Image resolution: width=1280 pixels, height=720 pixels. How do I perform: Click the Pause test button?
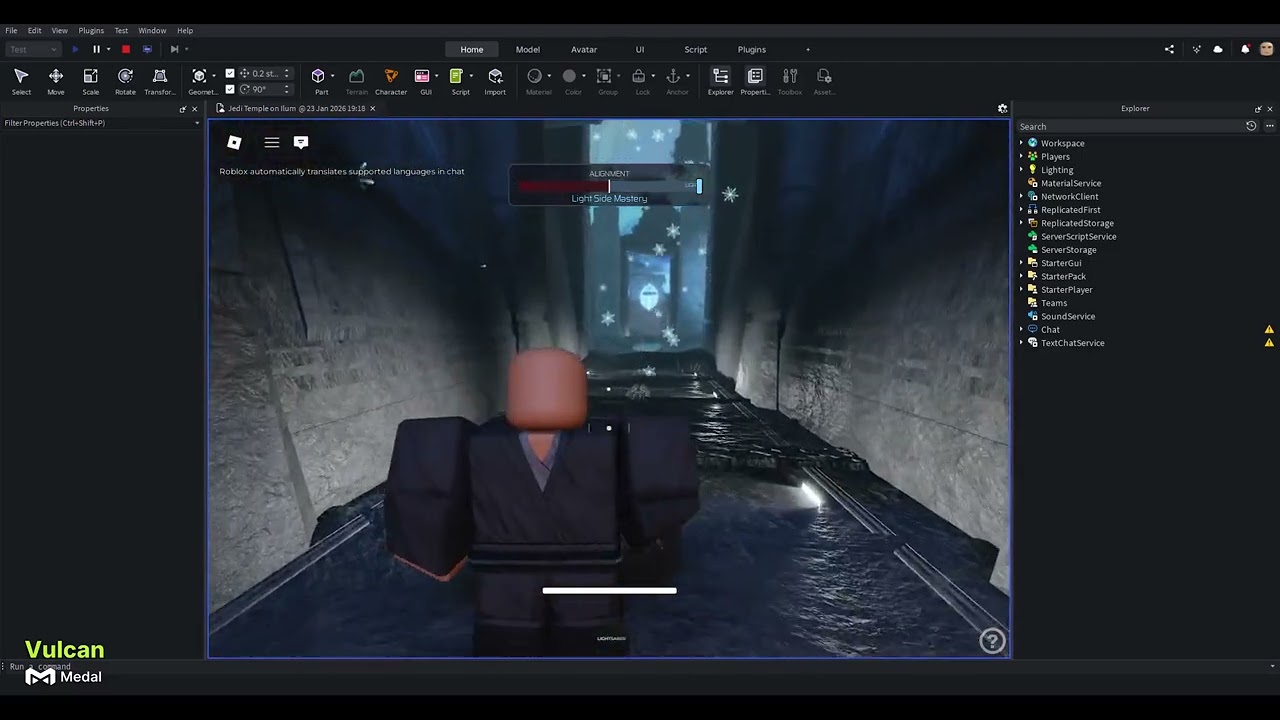pyautogui.click(x=96, y=49)
